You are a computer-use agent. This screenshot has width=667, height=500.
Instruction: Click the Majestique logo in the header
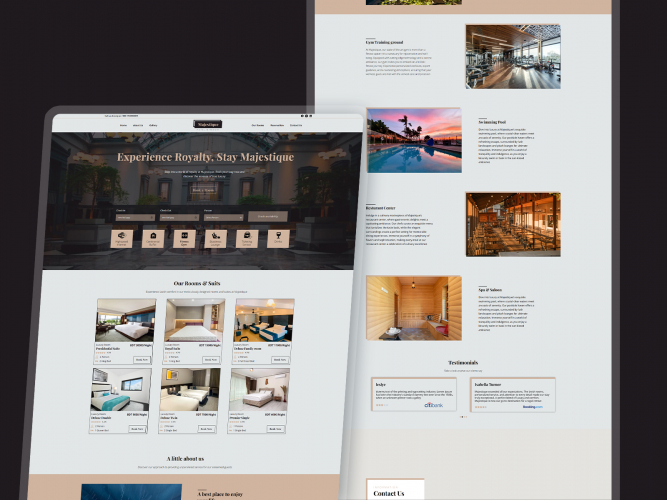pyautogui.click(x=208, y=124)
